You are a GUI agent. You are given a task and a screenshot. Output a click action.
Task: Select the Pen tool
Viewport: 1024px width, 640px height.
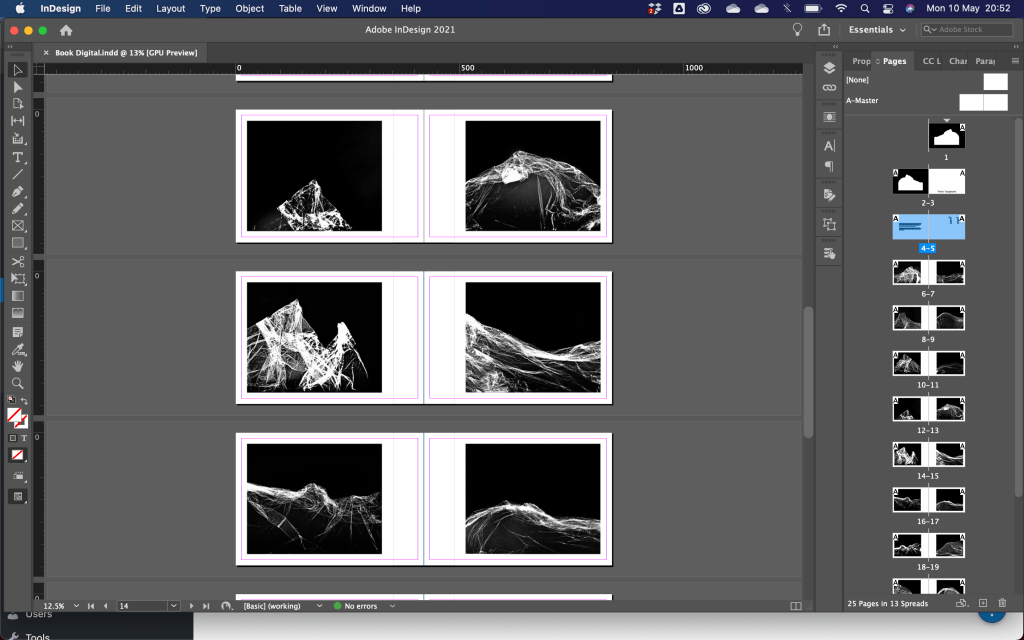(17, 191)
